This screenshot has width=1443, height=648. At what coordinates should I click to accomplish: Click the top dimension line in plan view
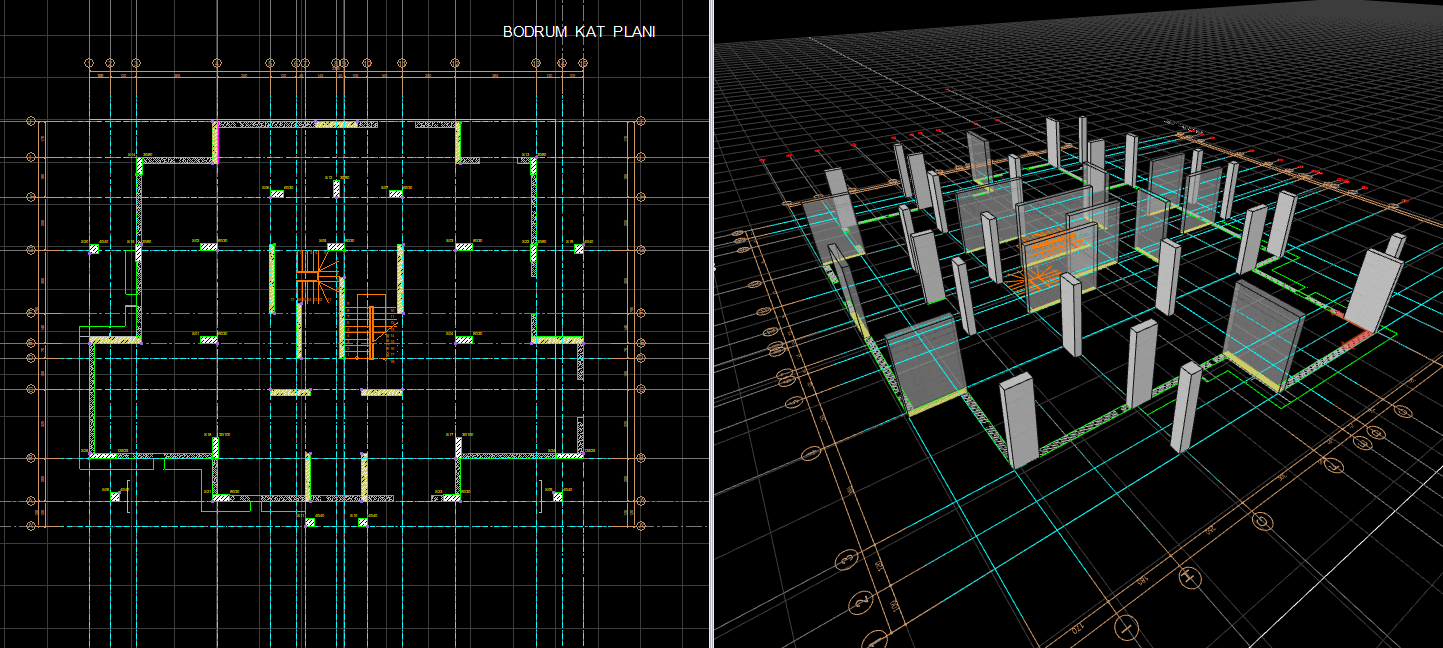335,76
